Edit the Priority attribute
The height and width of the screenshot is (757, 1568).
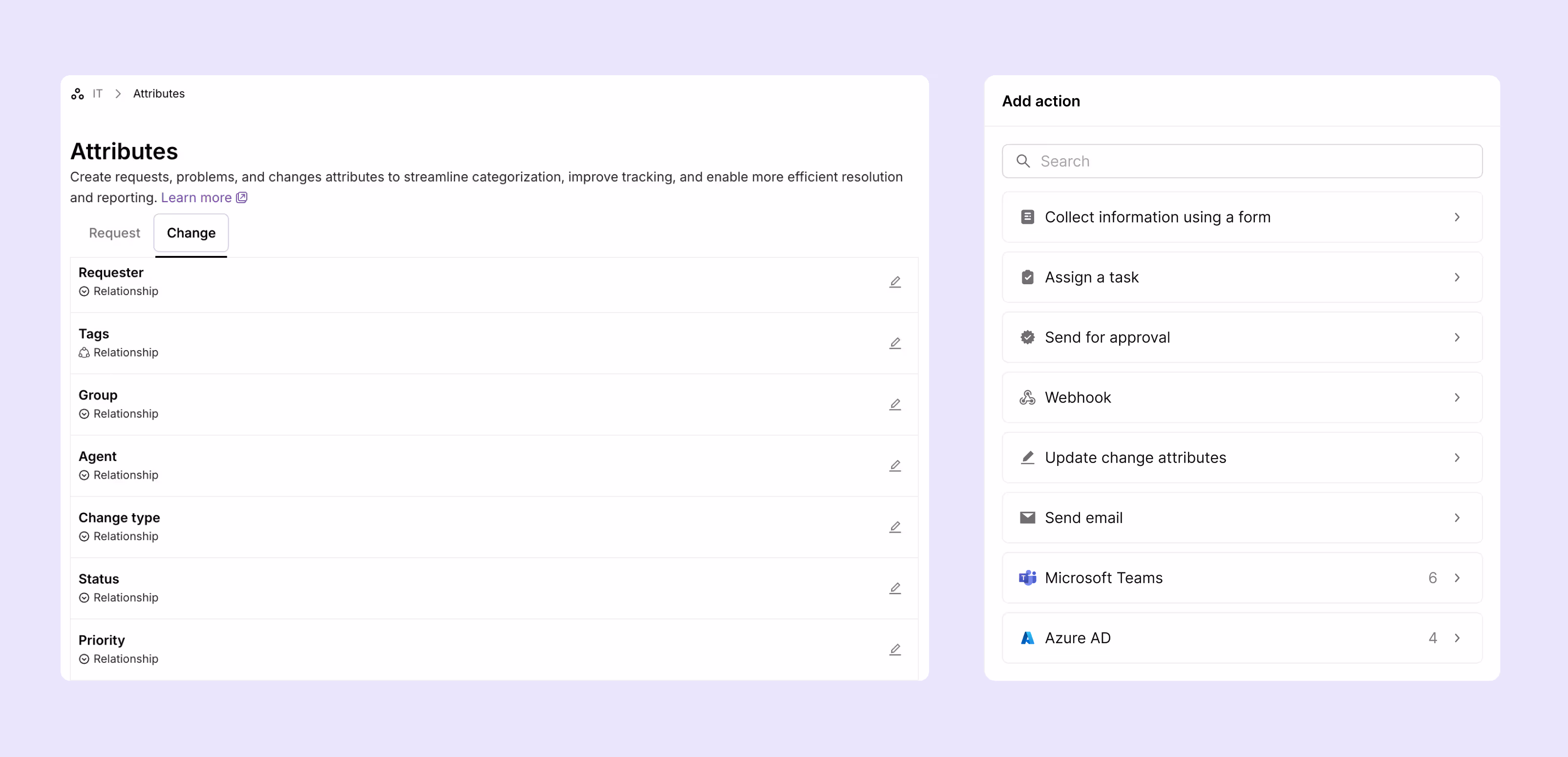pyautogui.click(x=895, y=649)
